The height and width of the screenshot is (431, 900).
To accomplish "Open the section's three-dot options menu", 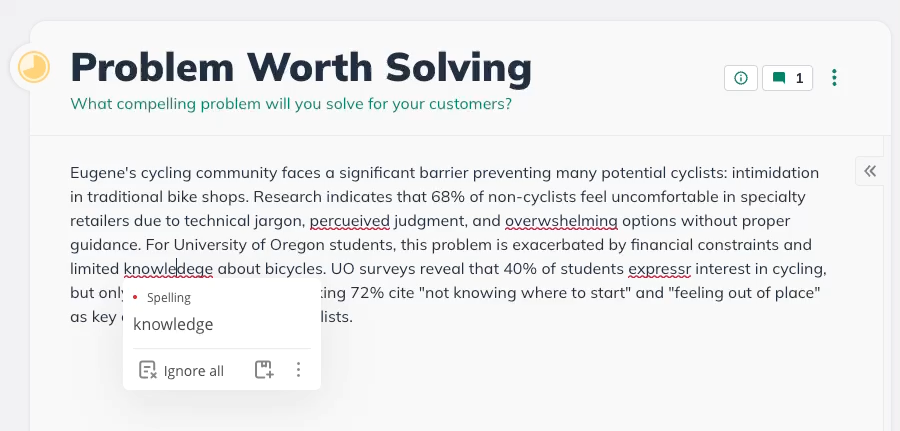I will click(835, 78).
